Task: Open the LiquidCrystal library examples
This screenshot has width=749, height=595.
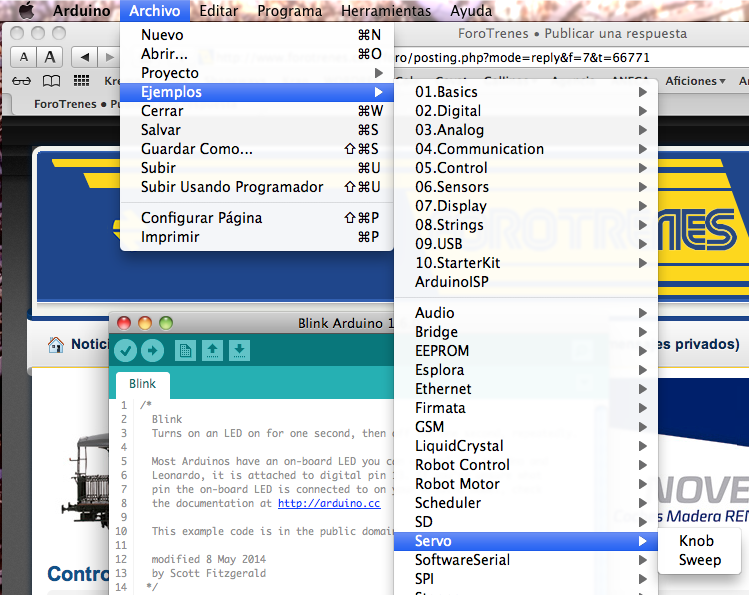Action: (x=526, y=446)
